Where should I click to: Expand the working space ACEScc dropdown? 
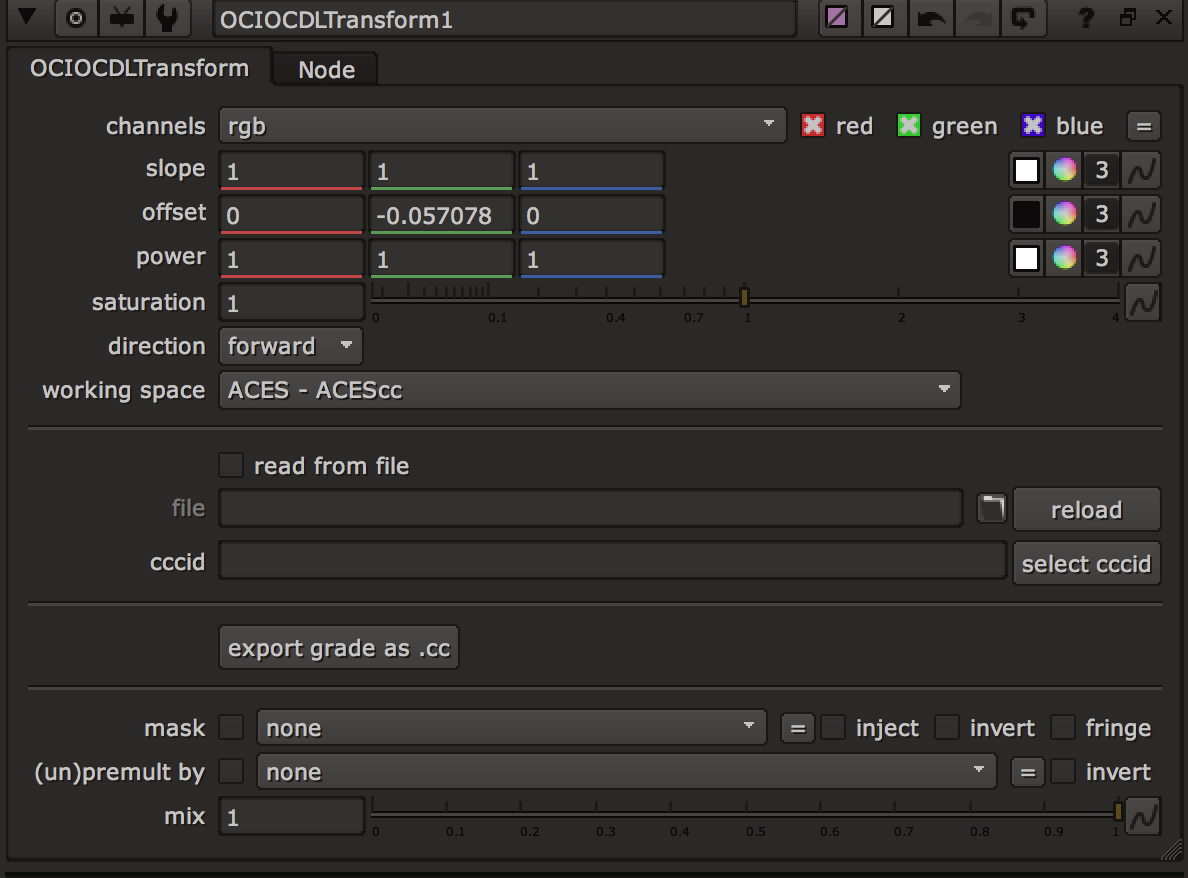pyautogui.click(x=589, y=390)
